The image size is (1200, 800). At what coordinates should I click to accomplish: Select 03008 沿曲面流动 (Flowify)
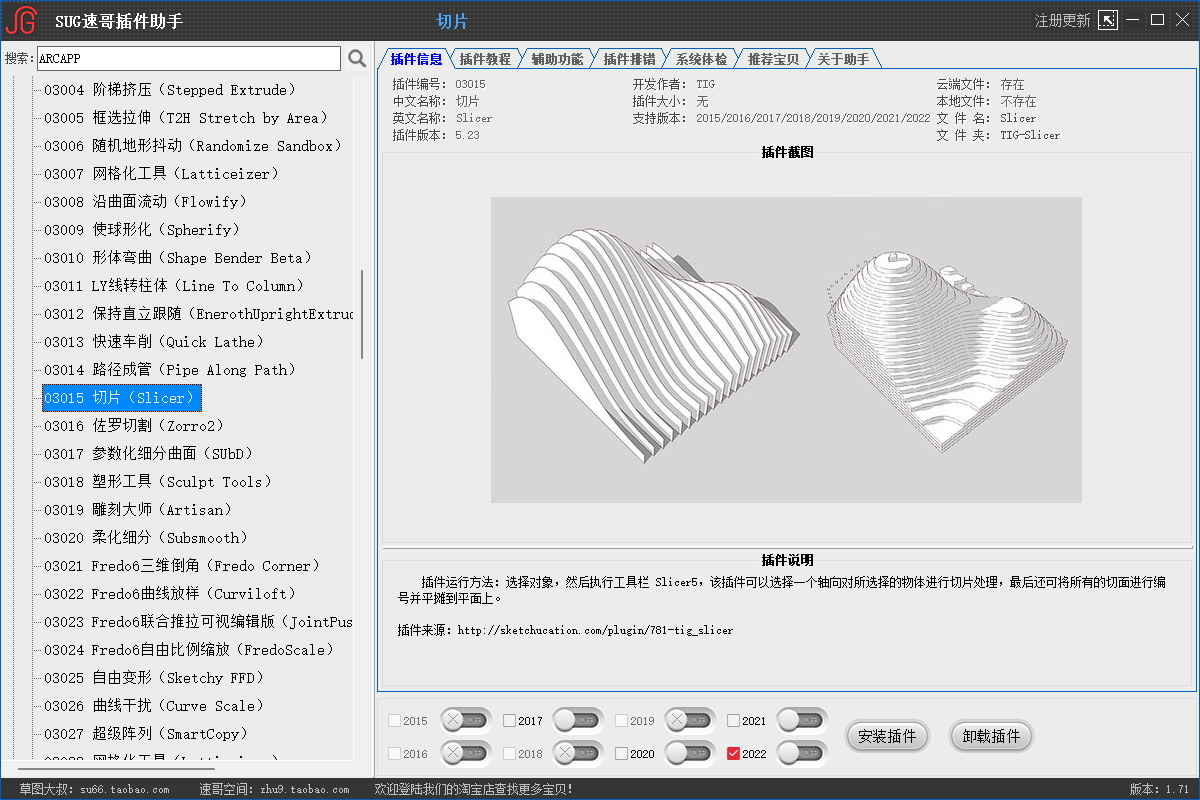(146, 202)
